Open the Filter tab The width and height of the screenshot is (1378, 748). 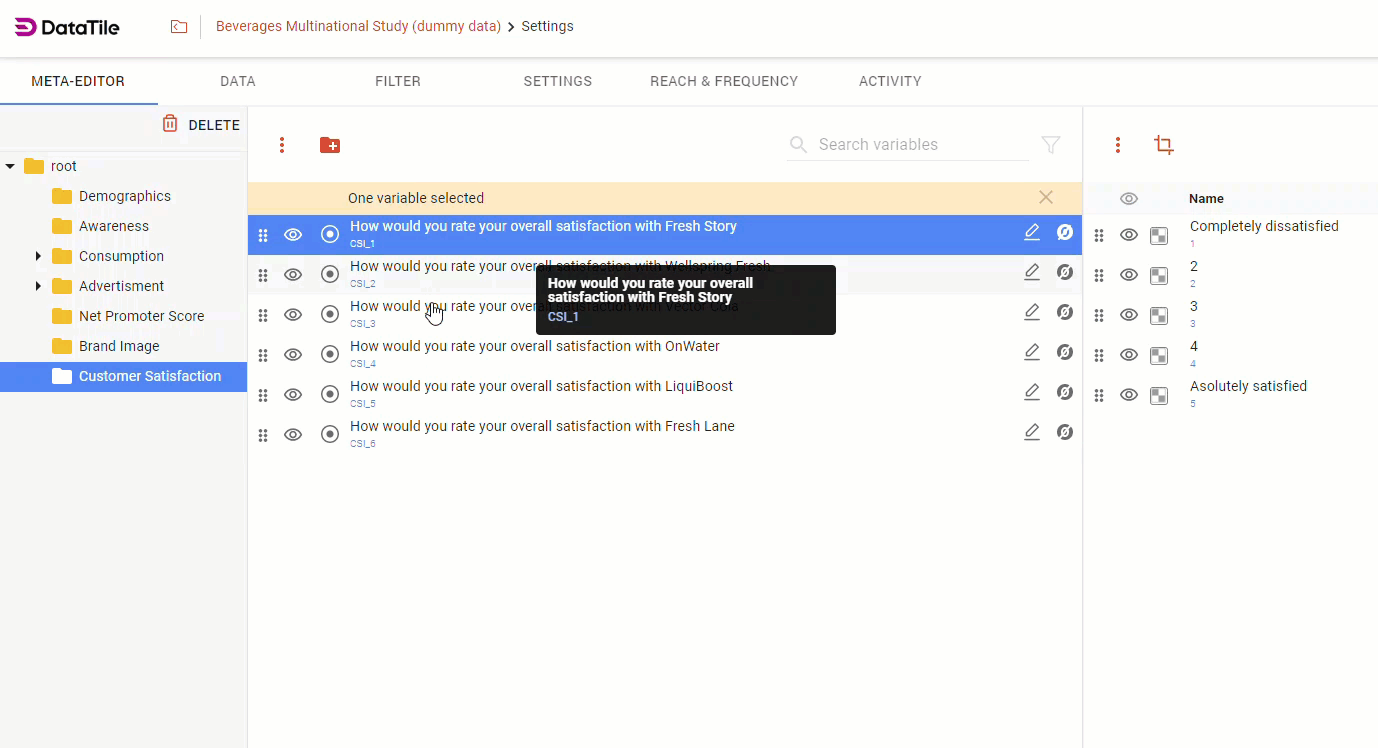[x=398, y=82]
